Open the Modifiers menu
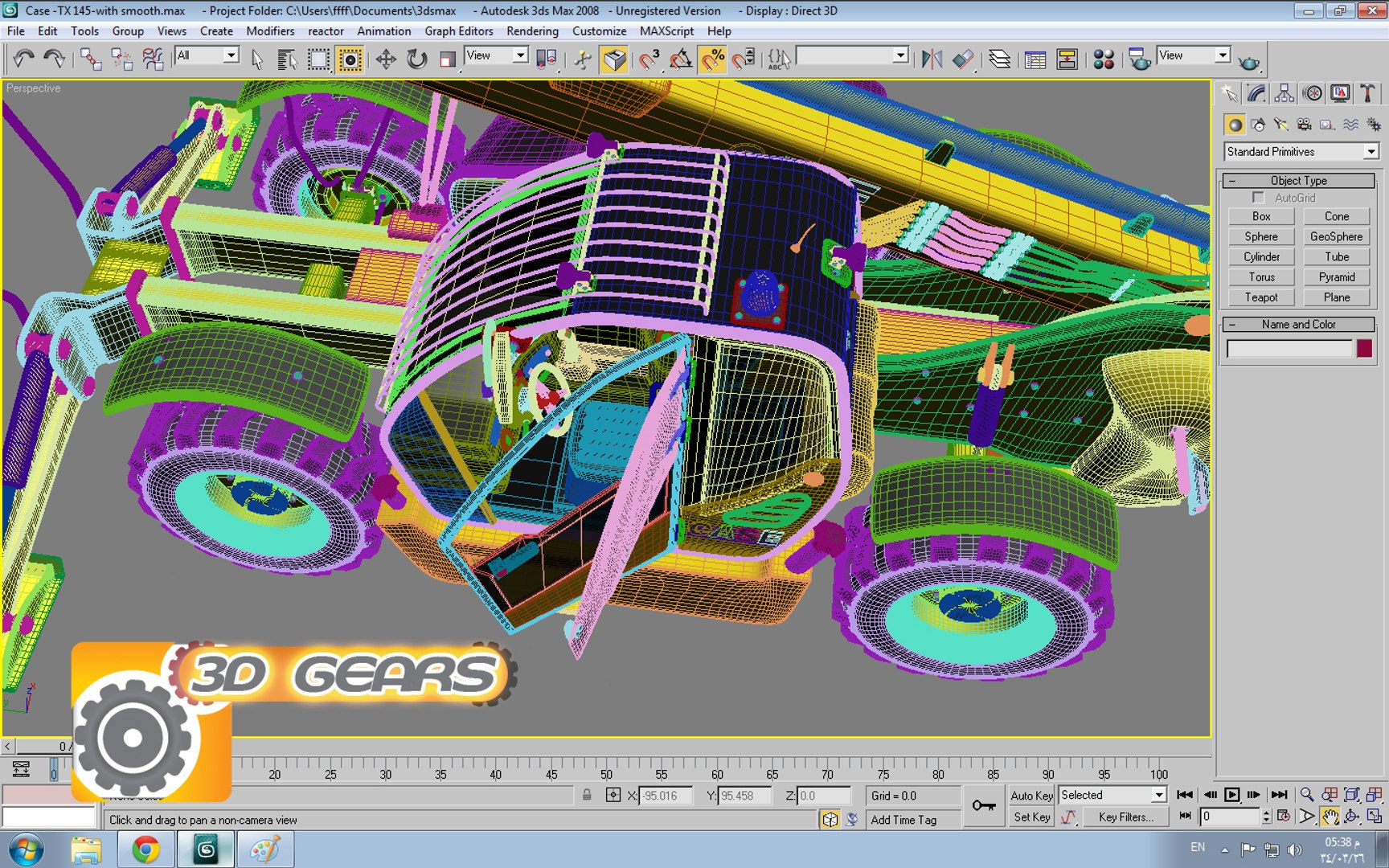 tap(270, 31)
